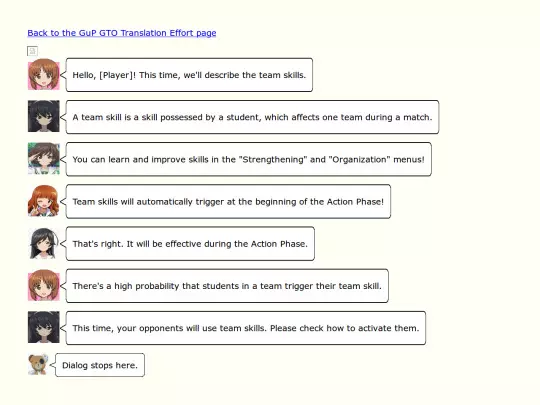Click the "Dialog stops here." bubble
Image resolution: width=540 pixels, height=405 pixels.
pos(100,365)
